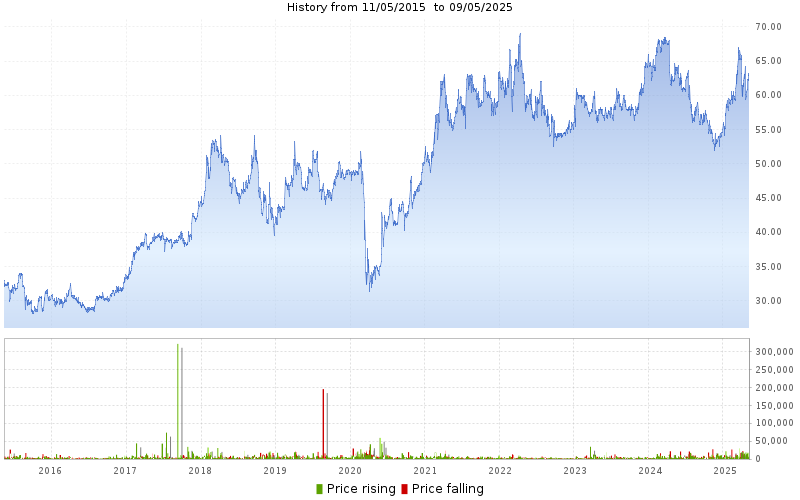
Task: Click the 40.00 price axis label
Action: [768, 232]
